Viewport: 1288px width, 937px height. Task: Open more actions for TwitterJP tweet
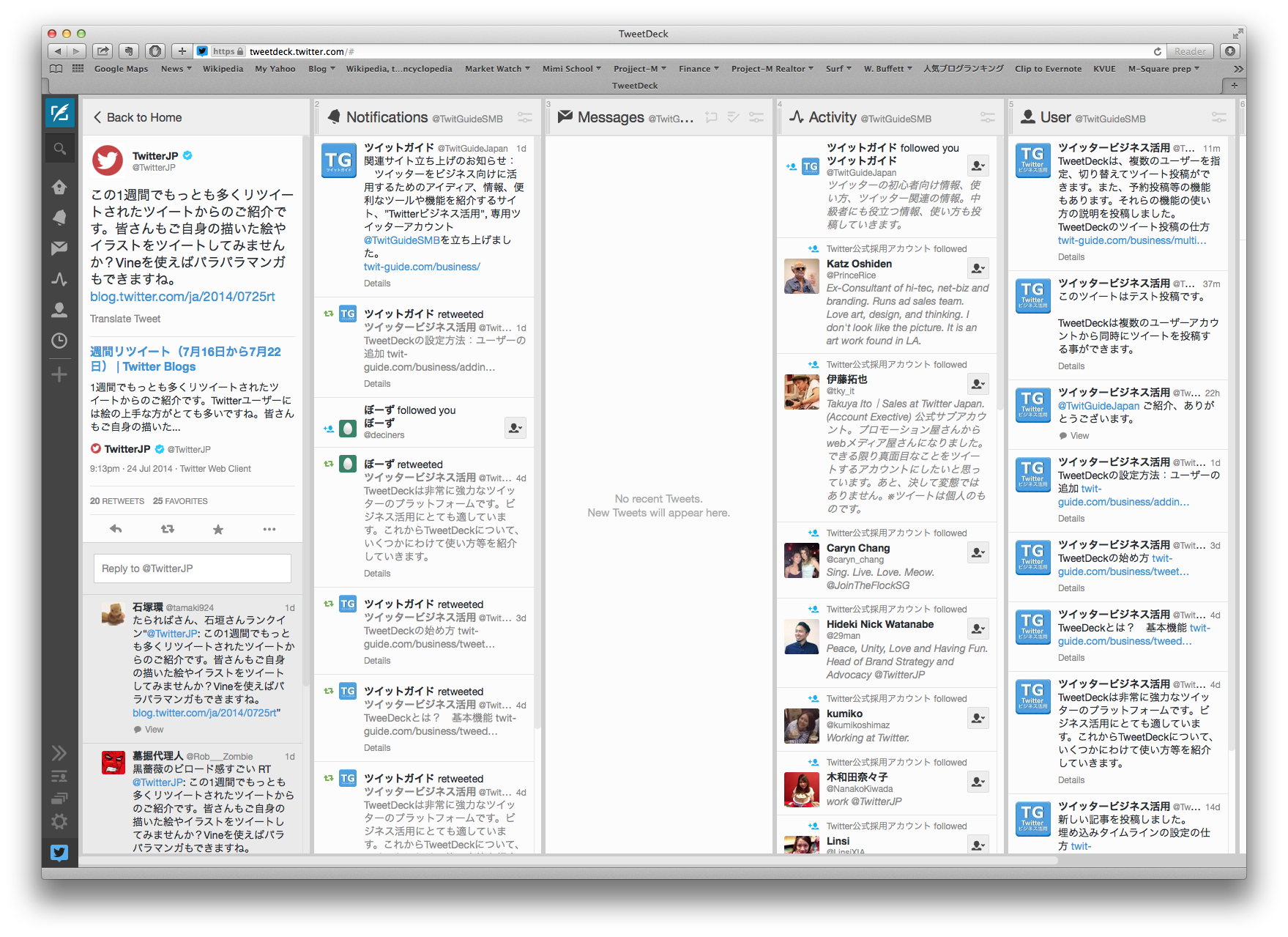pyautogui.click(x=269, y=529)
